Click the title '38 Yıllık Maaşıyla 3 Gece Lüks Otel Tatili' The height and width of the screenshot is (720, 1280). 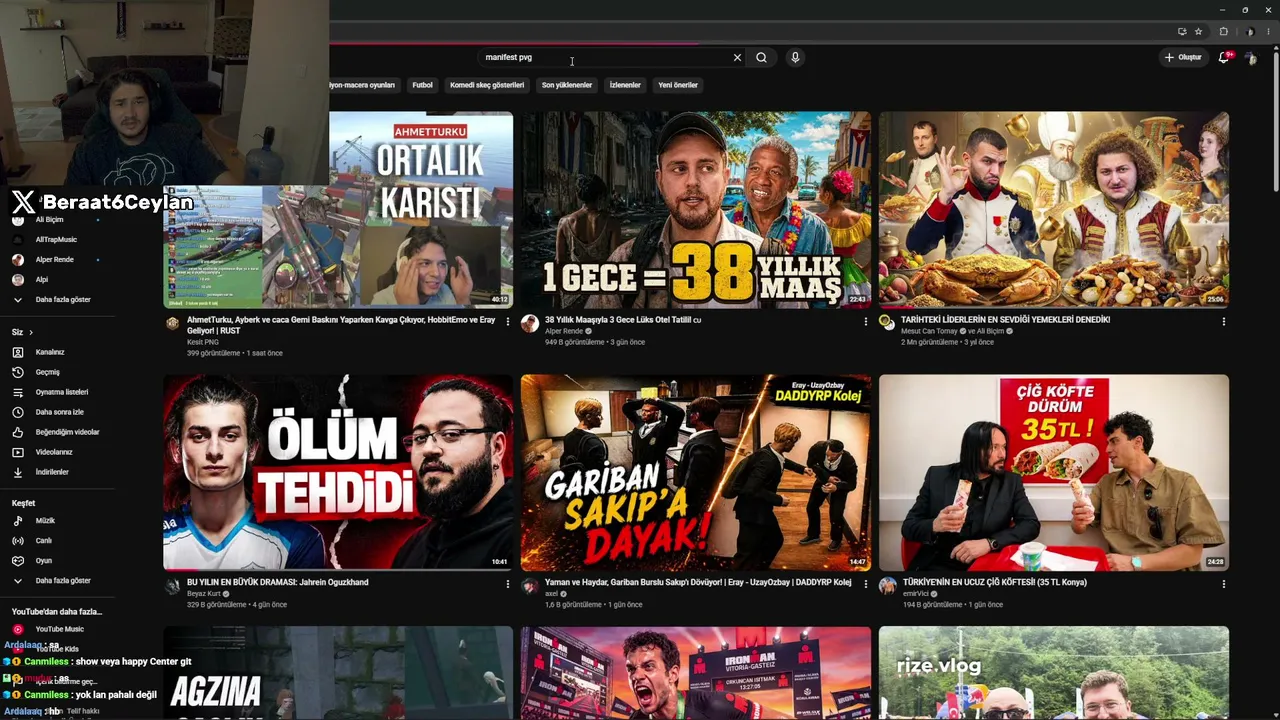pos(623,320)
